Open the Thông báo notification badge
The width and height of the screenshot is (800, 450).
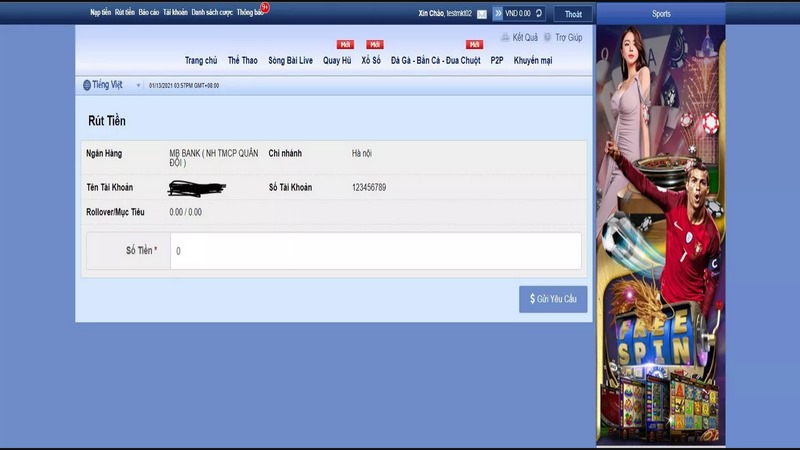(x=265, y=8)
